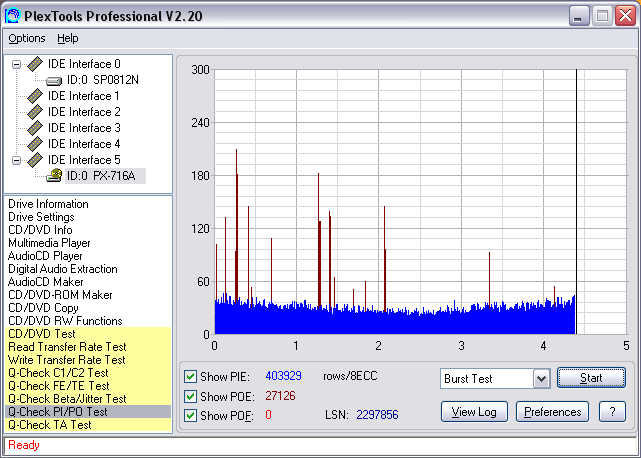Open AudioCD Player
The width and height of the screenshot is (641, 458).
tap(45, 256)
